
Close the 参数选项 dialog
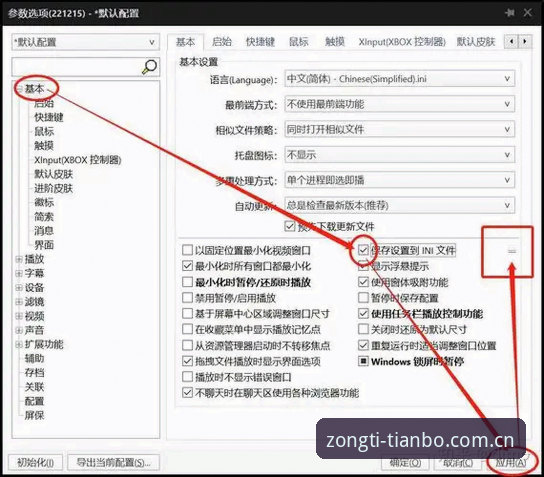528,13
